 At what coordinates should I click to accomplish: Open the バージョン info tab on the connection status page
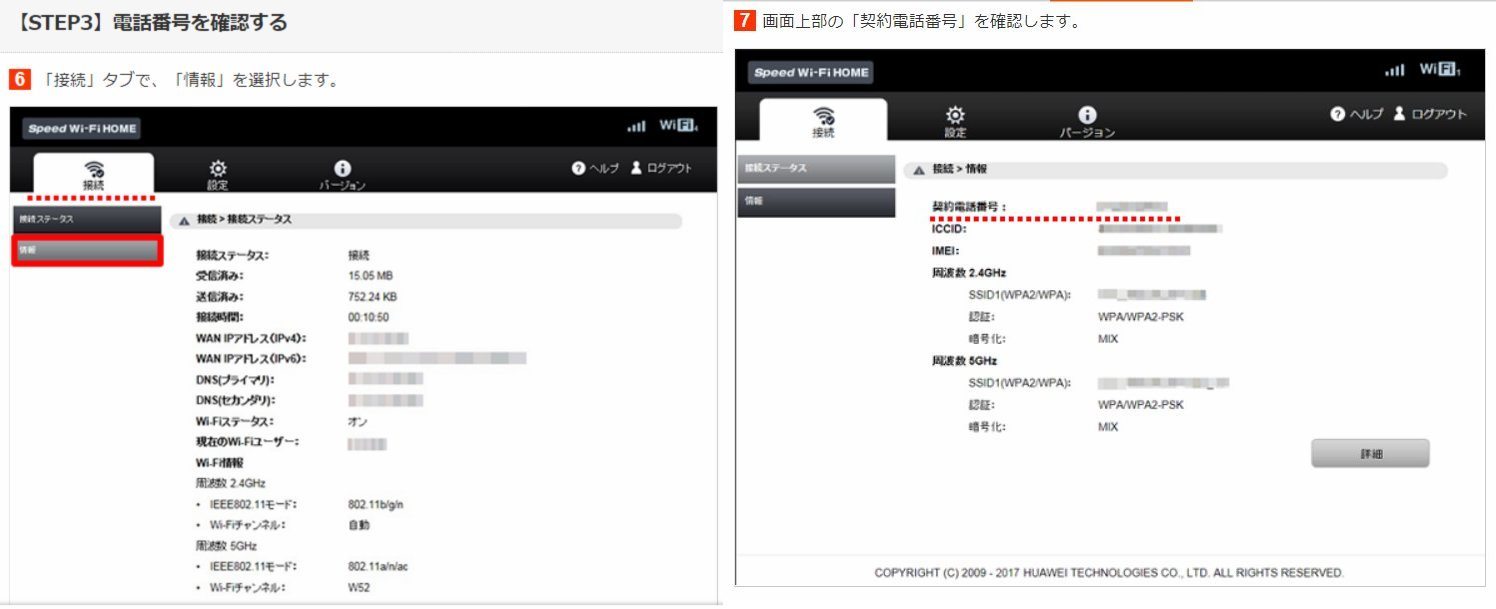coord(342,175)
